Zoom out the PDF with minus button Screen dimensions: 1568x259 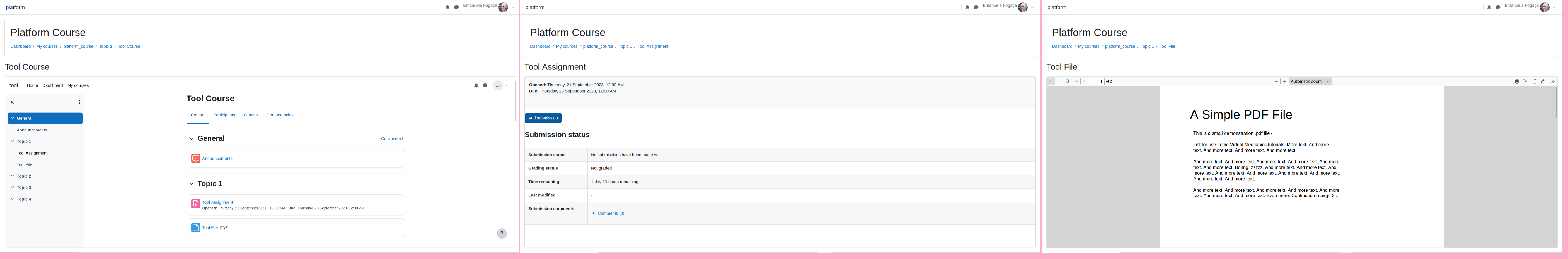pos(1276,82)
